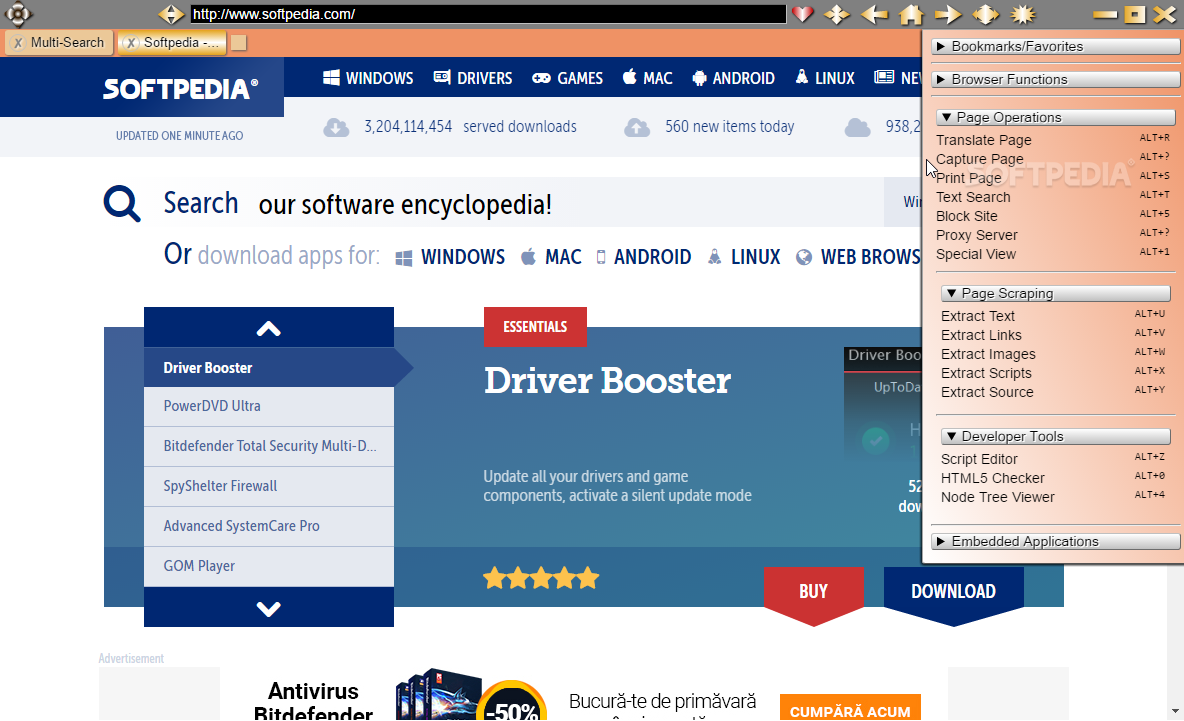Select Print Page
The width and height of the screenshot is (1184, 721).
point(969,178)
